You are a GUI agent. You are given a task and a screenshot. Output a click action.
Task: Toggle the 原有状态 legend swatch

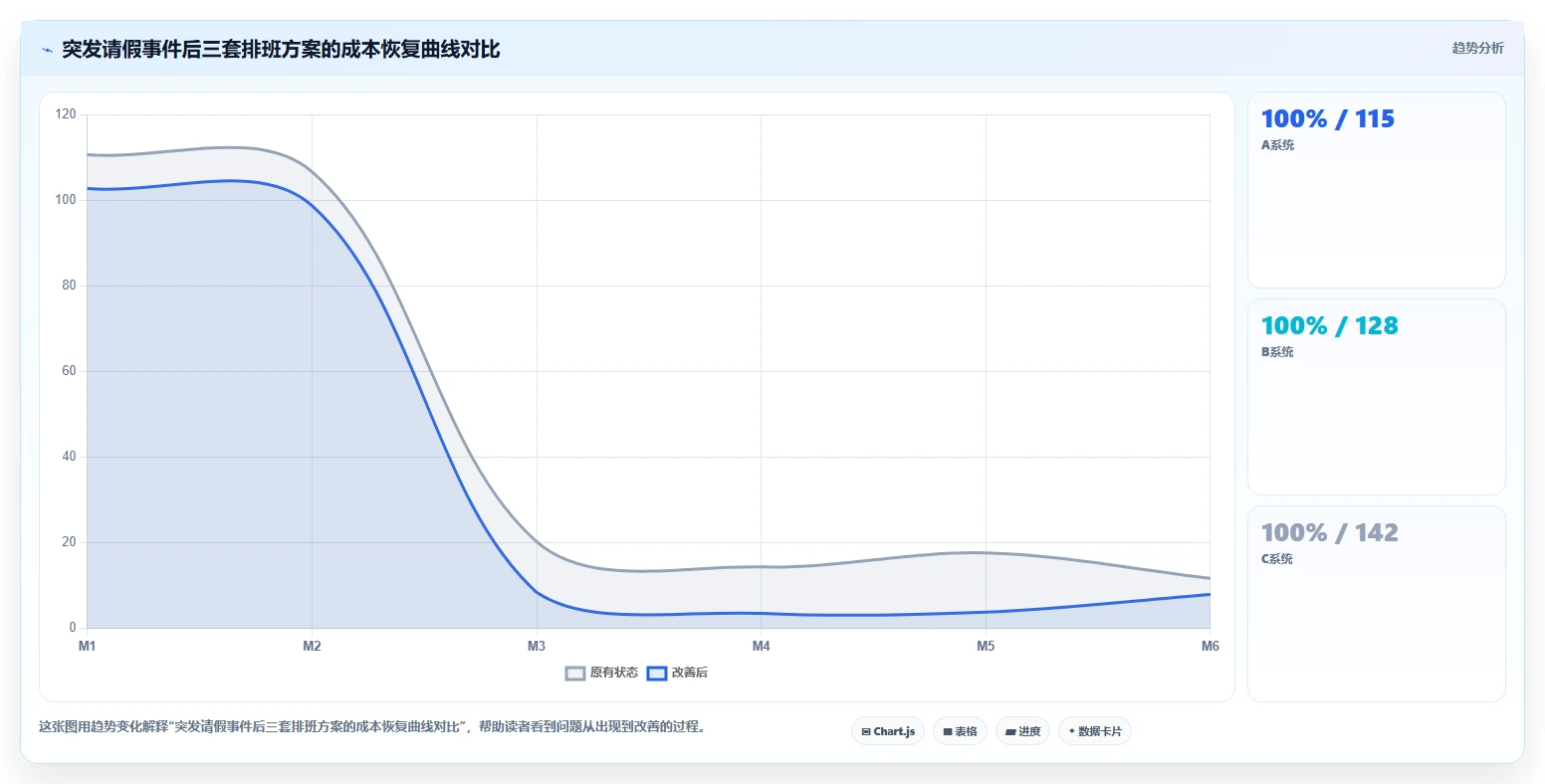575,674
